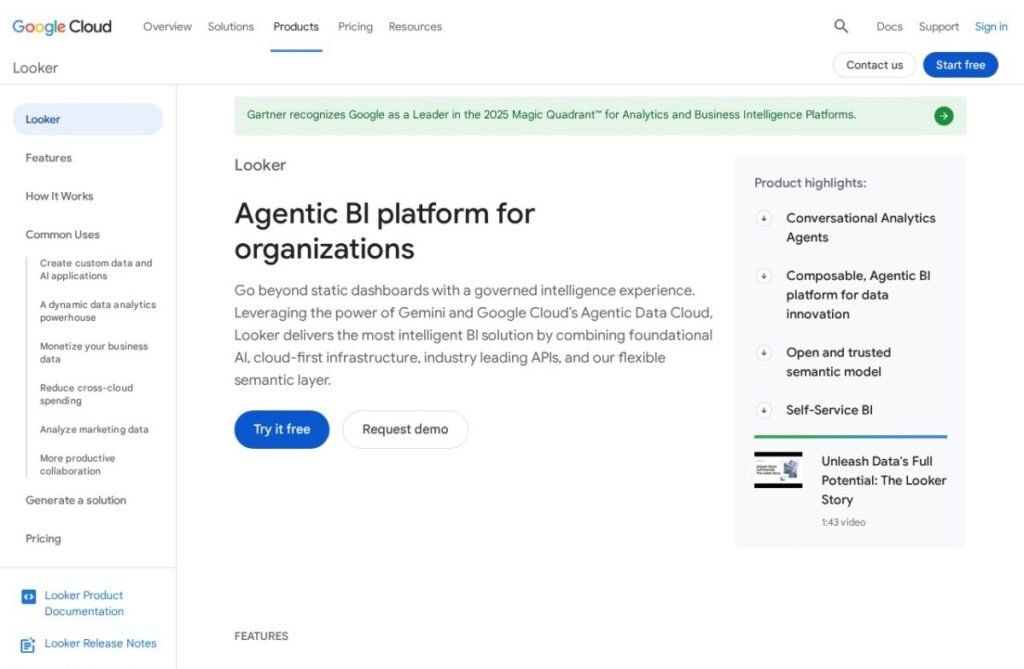Screen dimensions: 1024x669
Task: Click the Google Cloud logo
Action: coord(62,27)
